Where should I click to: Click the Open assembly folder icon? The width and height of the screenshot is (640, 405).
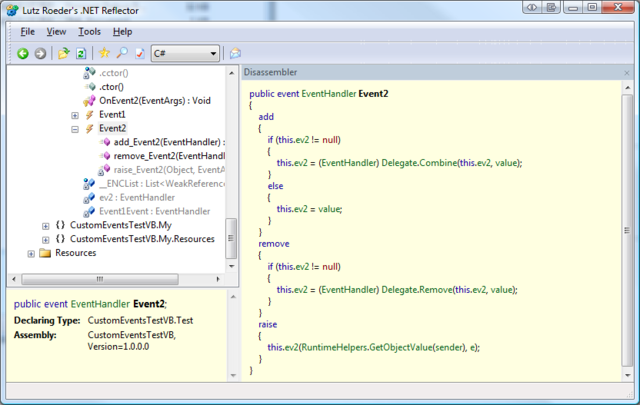click(63, 53)
